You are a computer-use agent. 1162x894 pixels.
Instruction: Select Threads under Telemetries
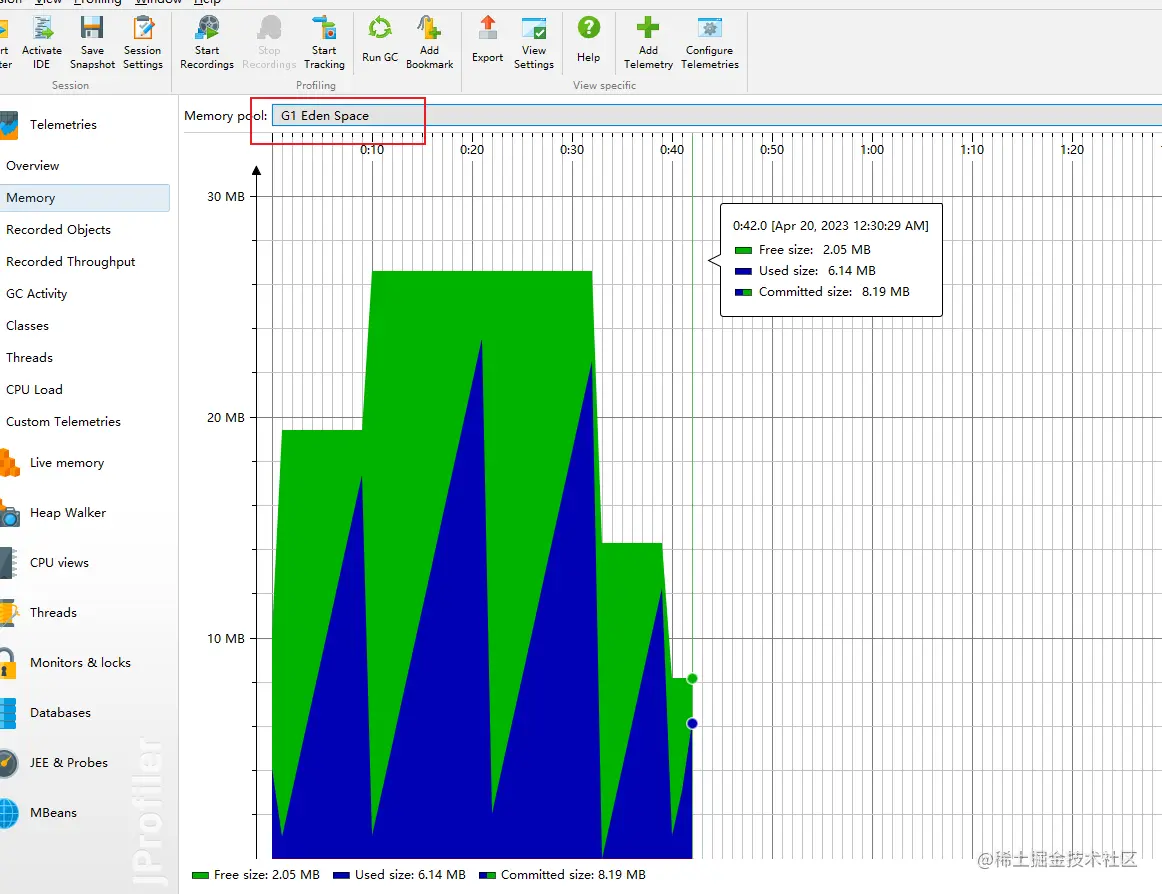pos(30,357)
